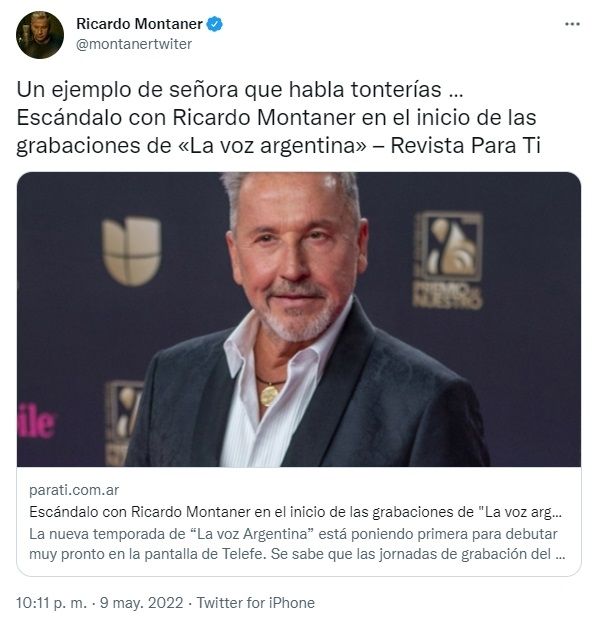Image resolution: width=597 pixels, height=627 pixels.
Task: Click the blue verified badge icon
Action: [214, 24]
